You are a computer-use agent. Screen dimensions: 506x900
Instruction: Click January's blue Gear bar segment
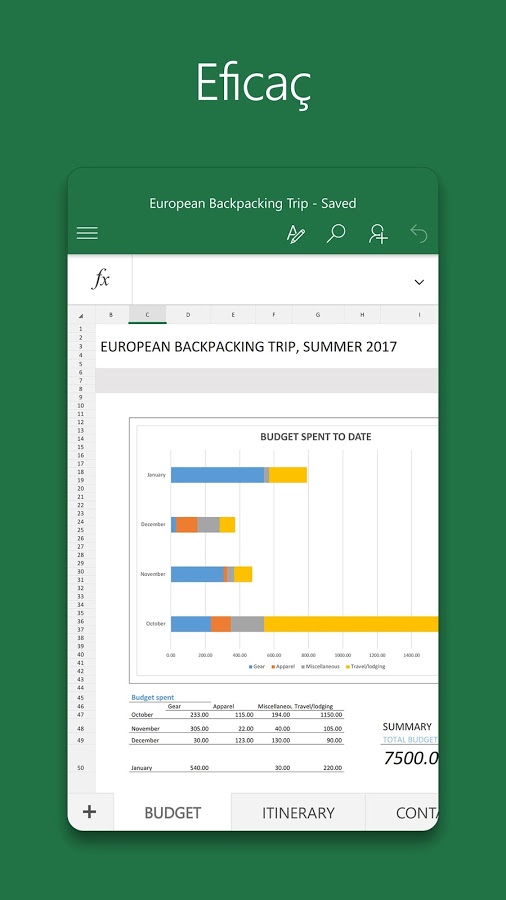(x=217, y=475)
